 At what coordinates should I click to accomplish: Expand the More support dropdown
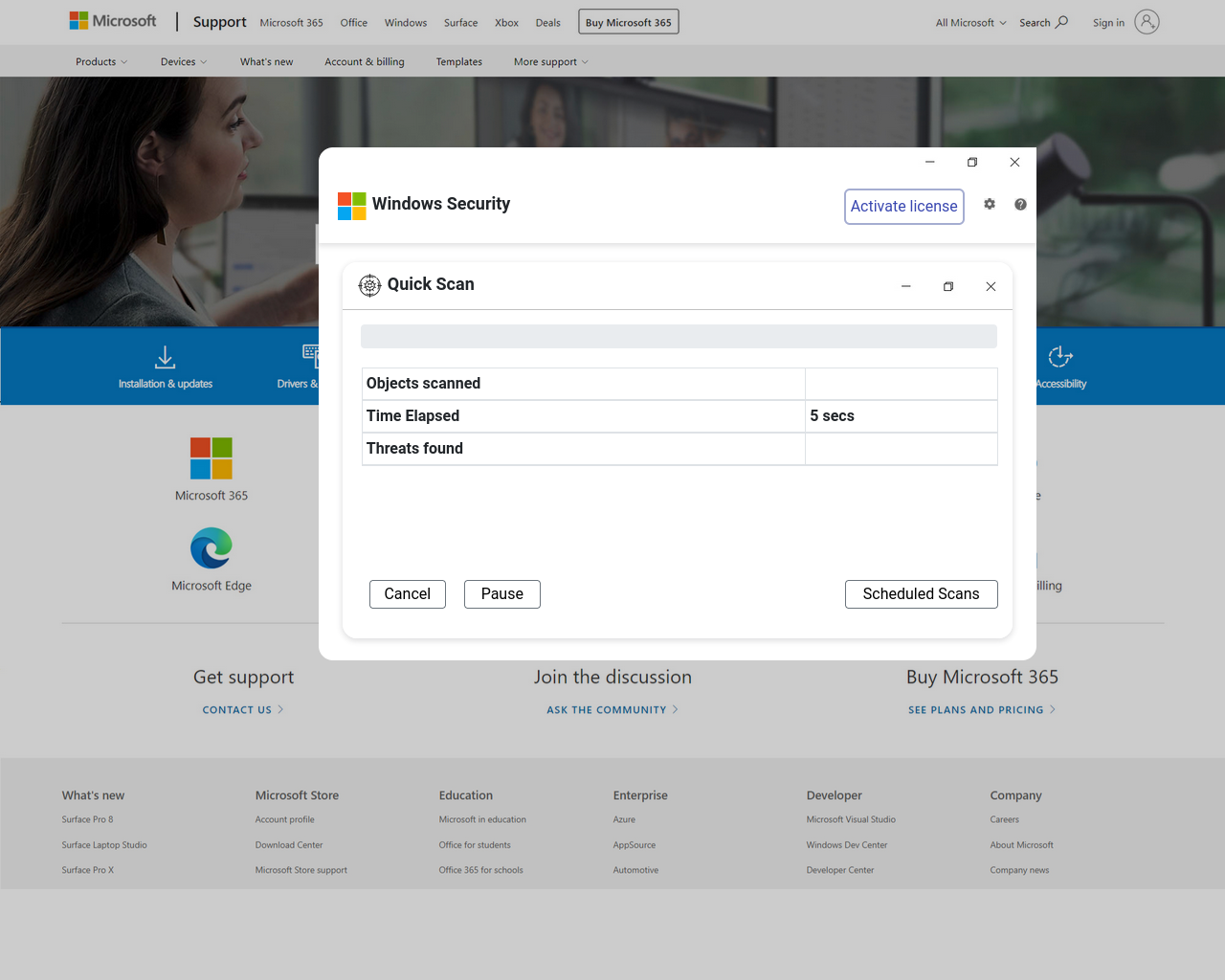pos(551,61)
